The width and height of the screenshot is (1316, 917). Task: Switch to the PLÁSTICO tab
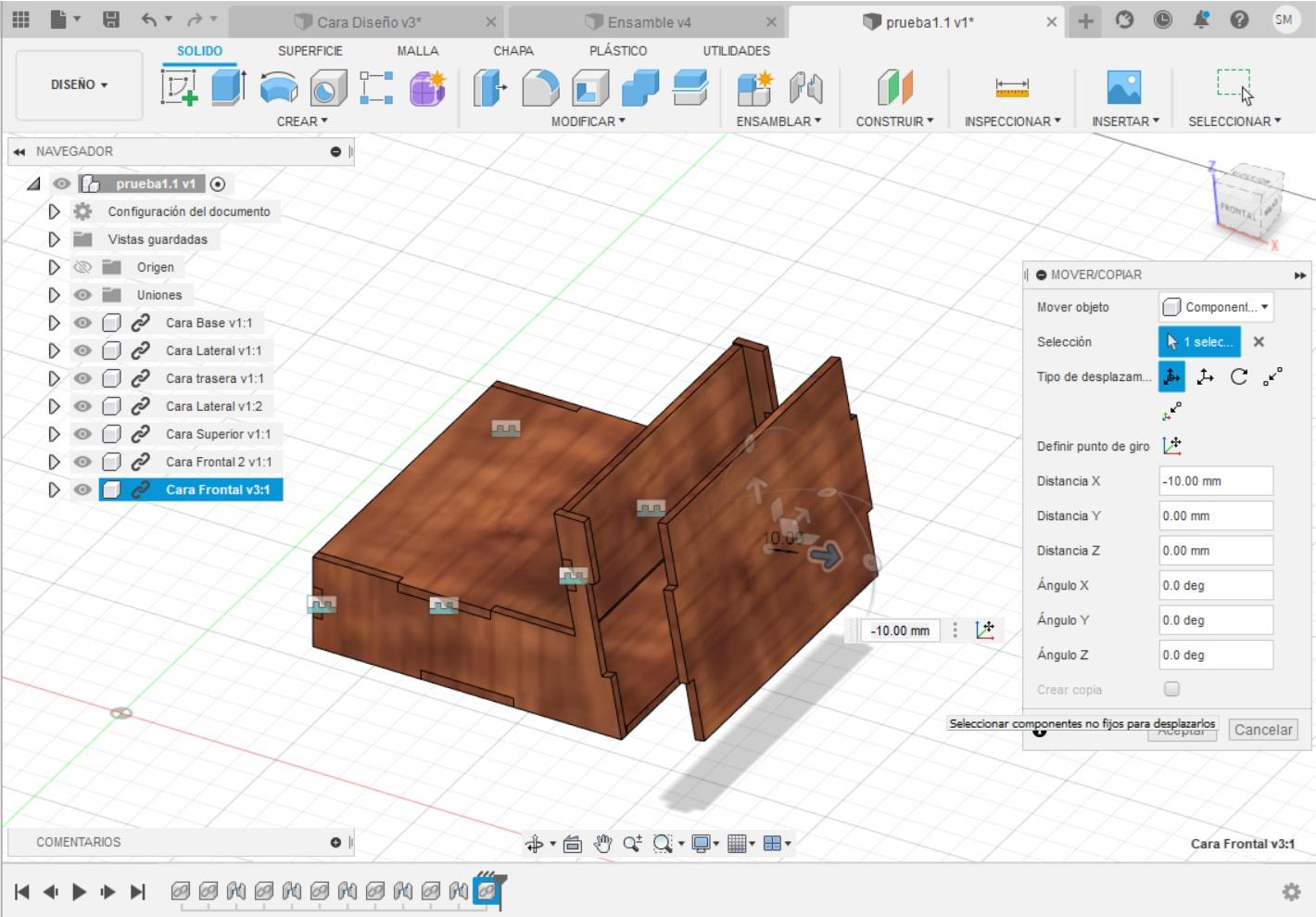click(x=618, y=51)
